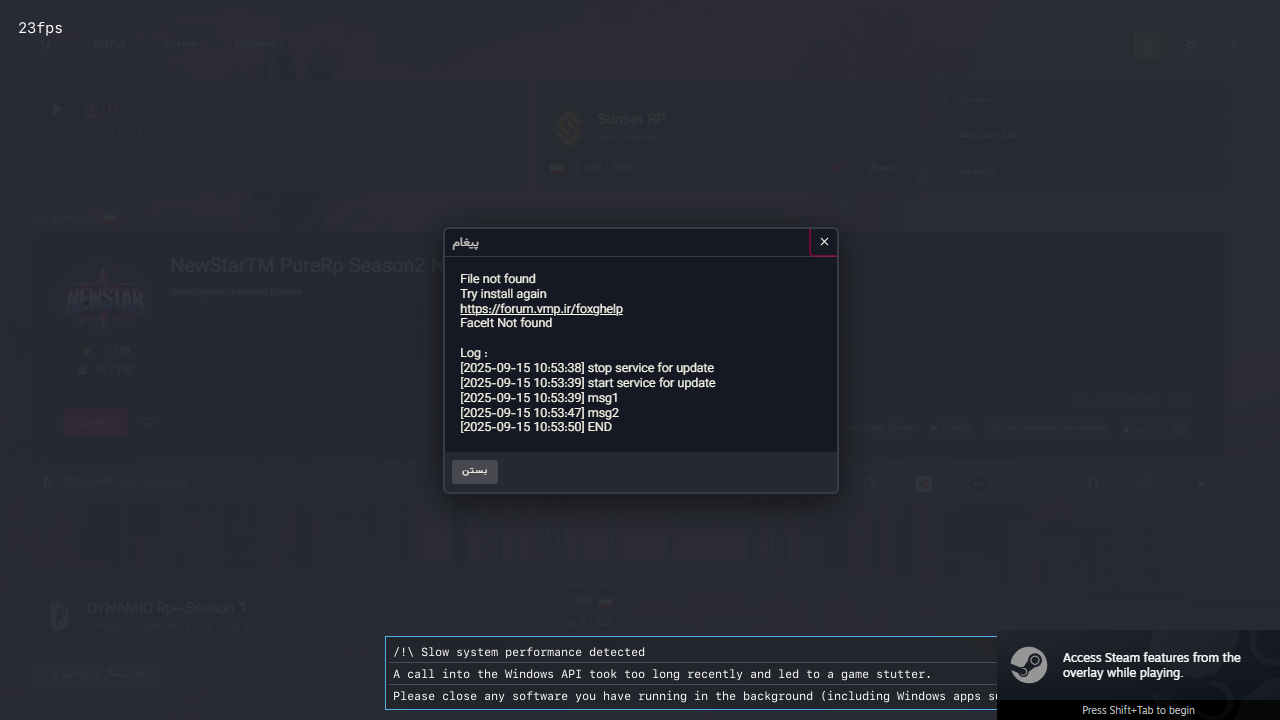
Task: Click the Sunset RP connect button
Action: [x=880, y=167]
